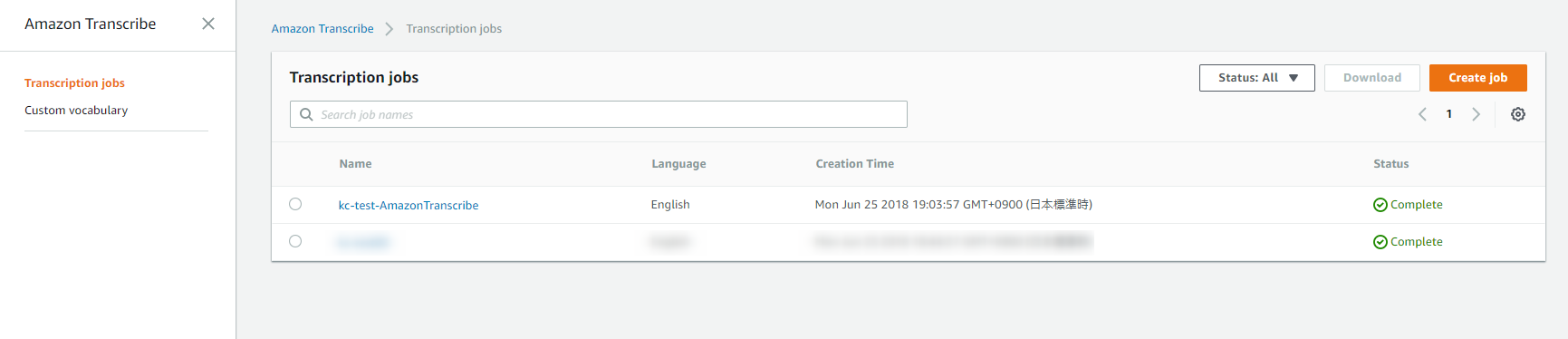Open Amazon Transcribe breadcrumb link
This screenshot has width=1568, height=339.
coord(322,29)
